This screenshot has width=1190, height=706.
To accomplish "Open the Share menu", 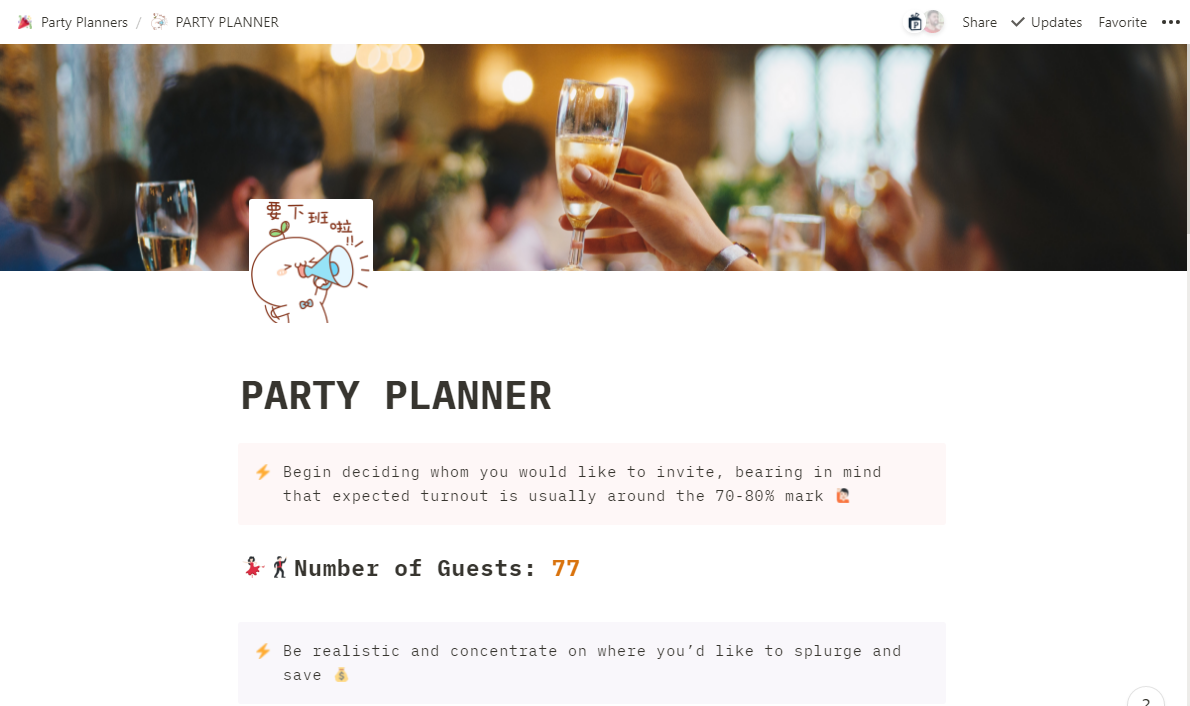I will pyautogui.click(x=979, y=22).
